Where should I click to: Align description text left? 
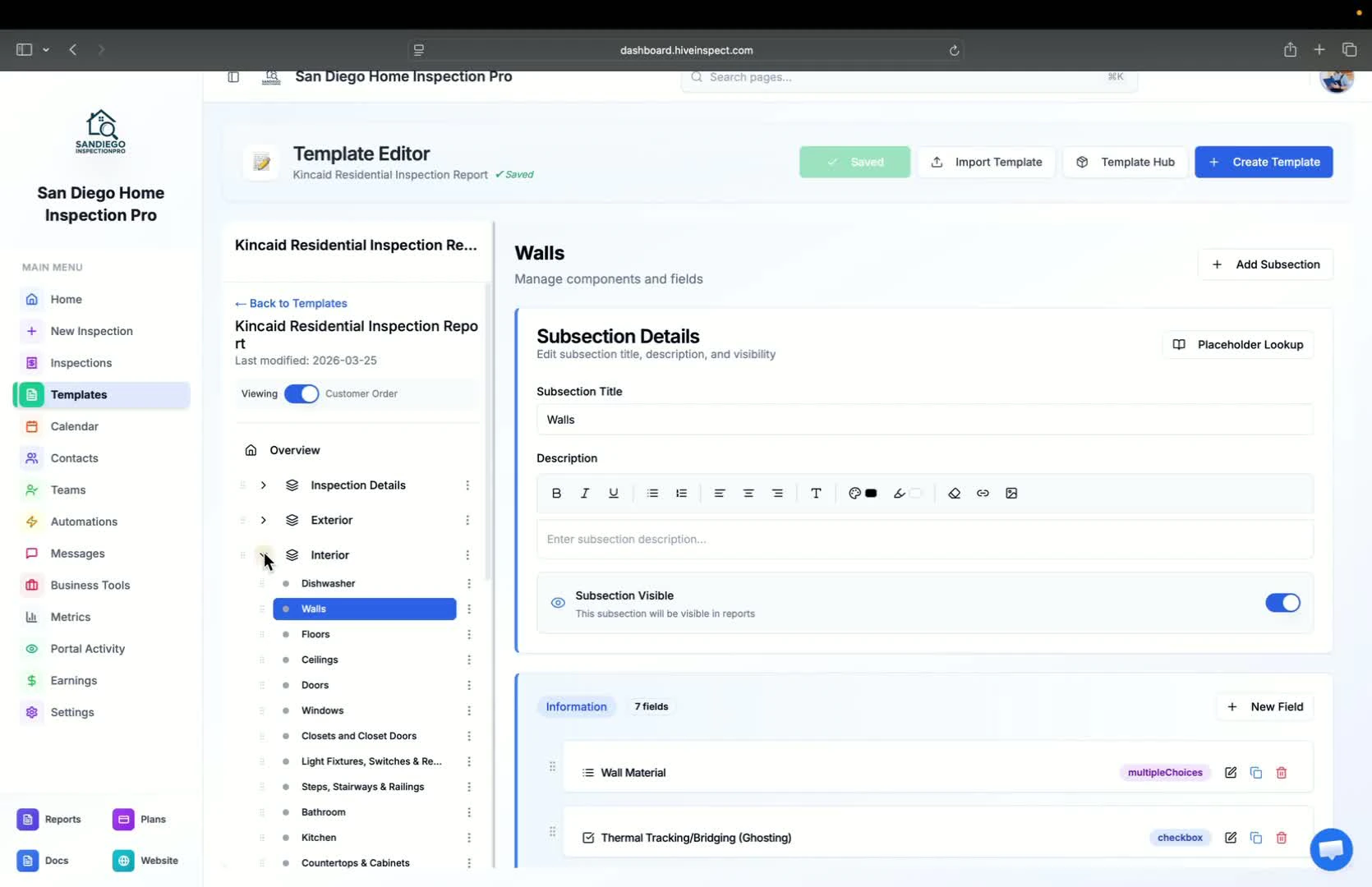click(x=720, y=494)
